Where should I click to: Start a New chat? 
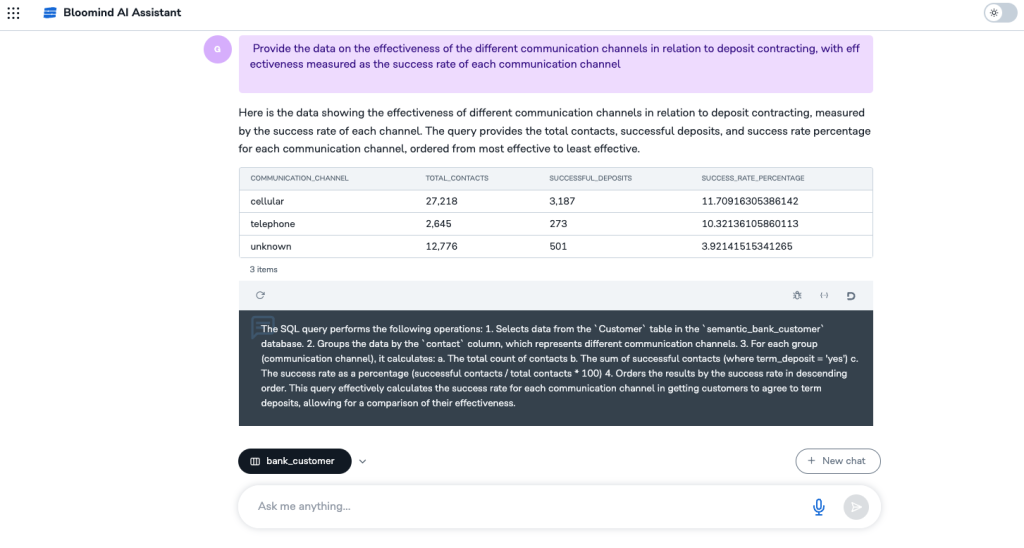point(838,461)
